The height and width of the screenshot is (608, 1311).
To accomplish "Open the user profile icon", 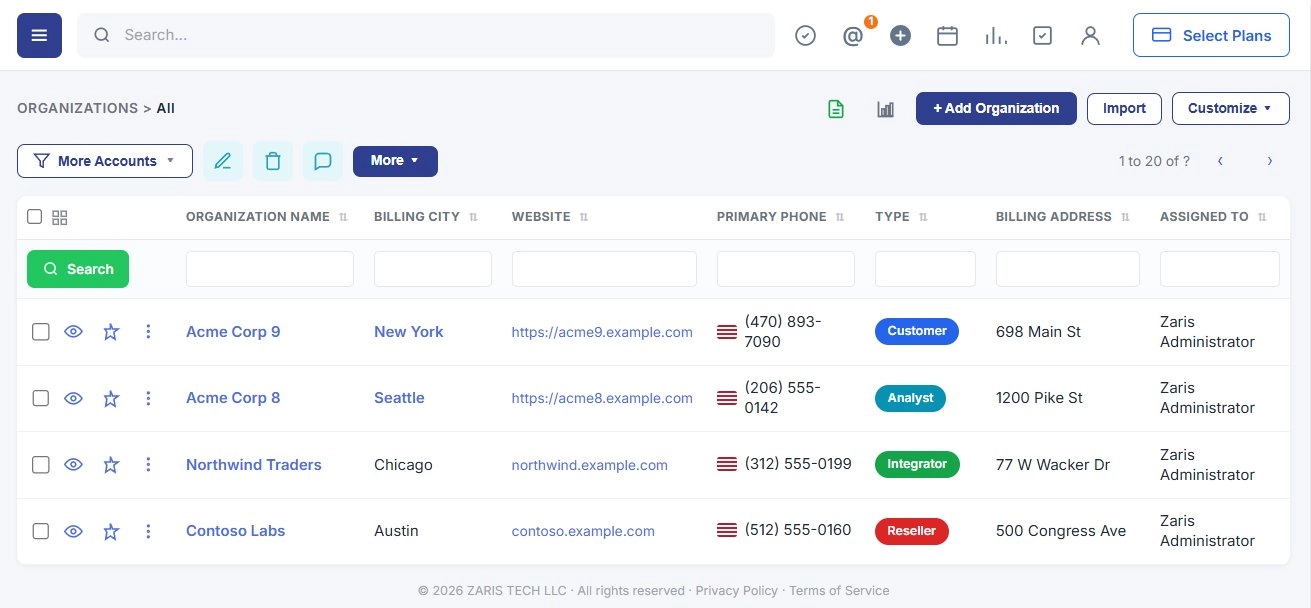I will point(1090,36).
